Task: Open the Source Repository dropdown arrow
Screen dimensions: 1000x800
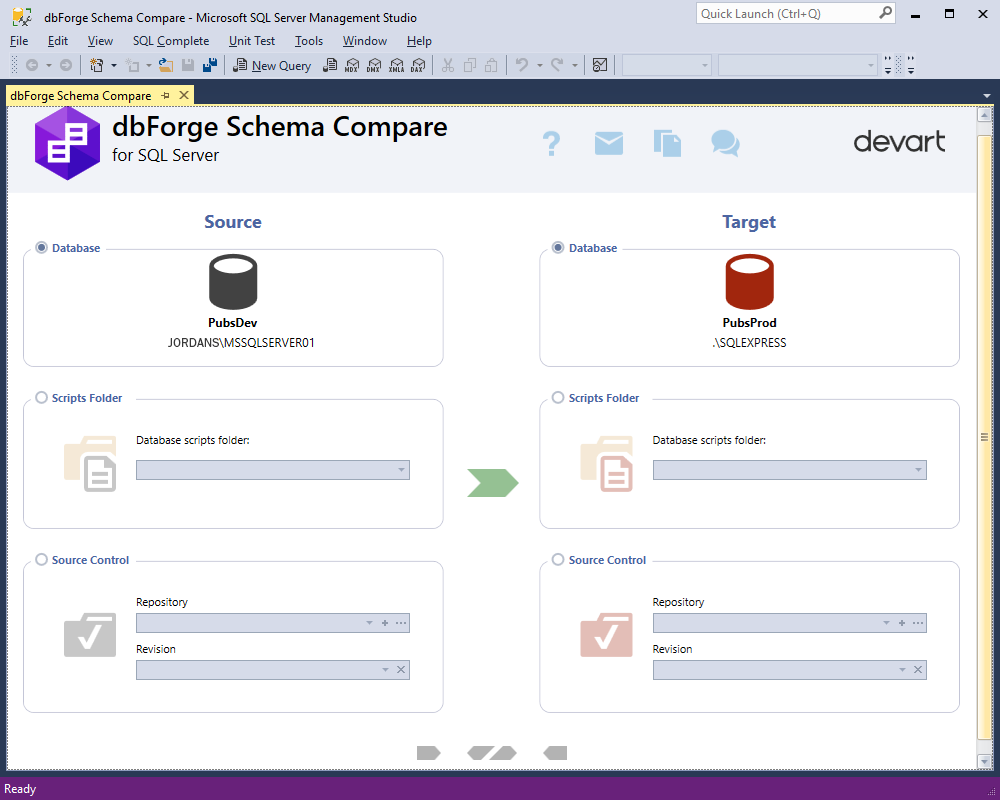Action: coord(369,623)
